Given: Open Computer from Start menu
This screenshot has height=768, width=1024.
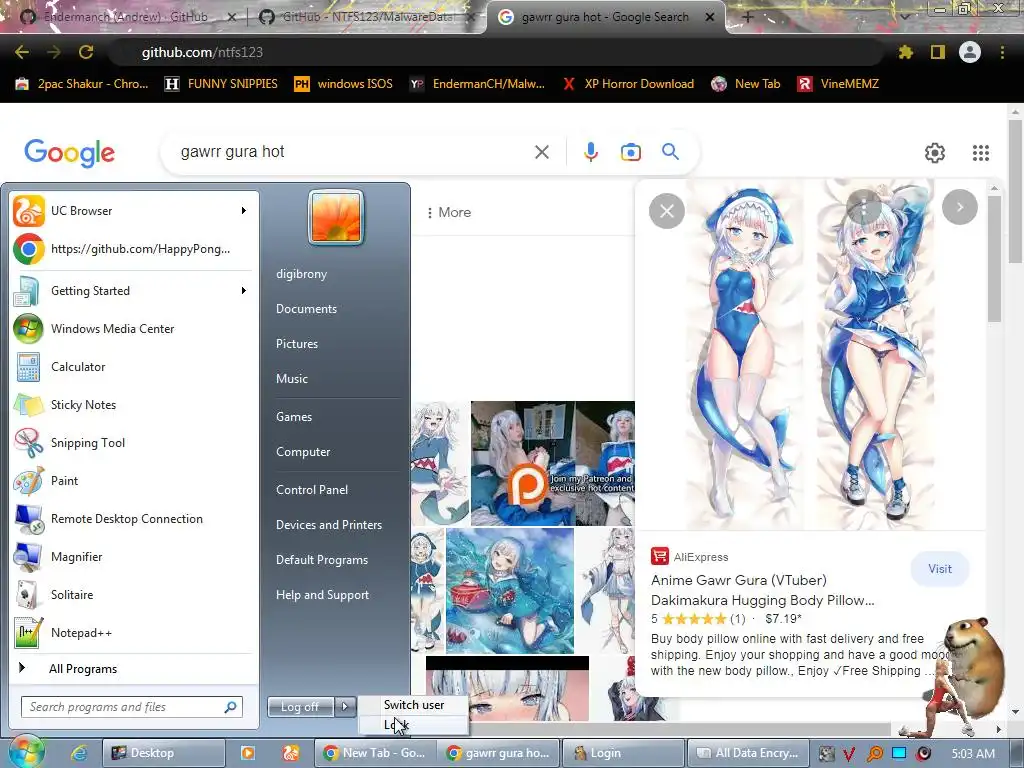Looking at the screenshot, I should pos(303,452).
